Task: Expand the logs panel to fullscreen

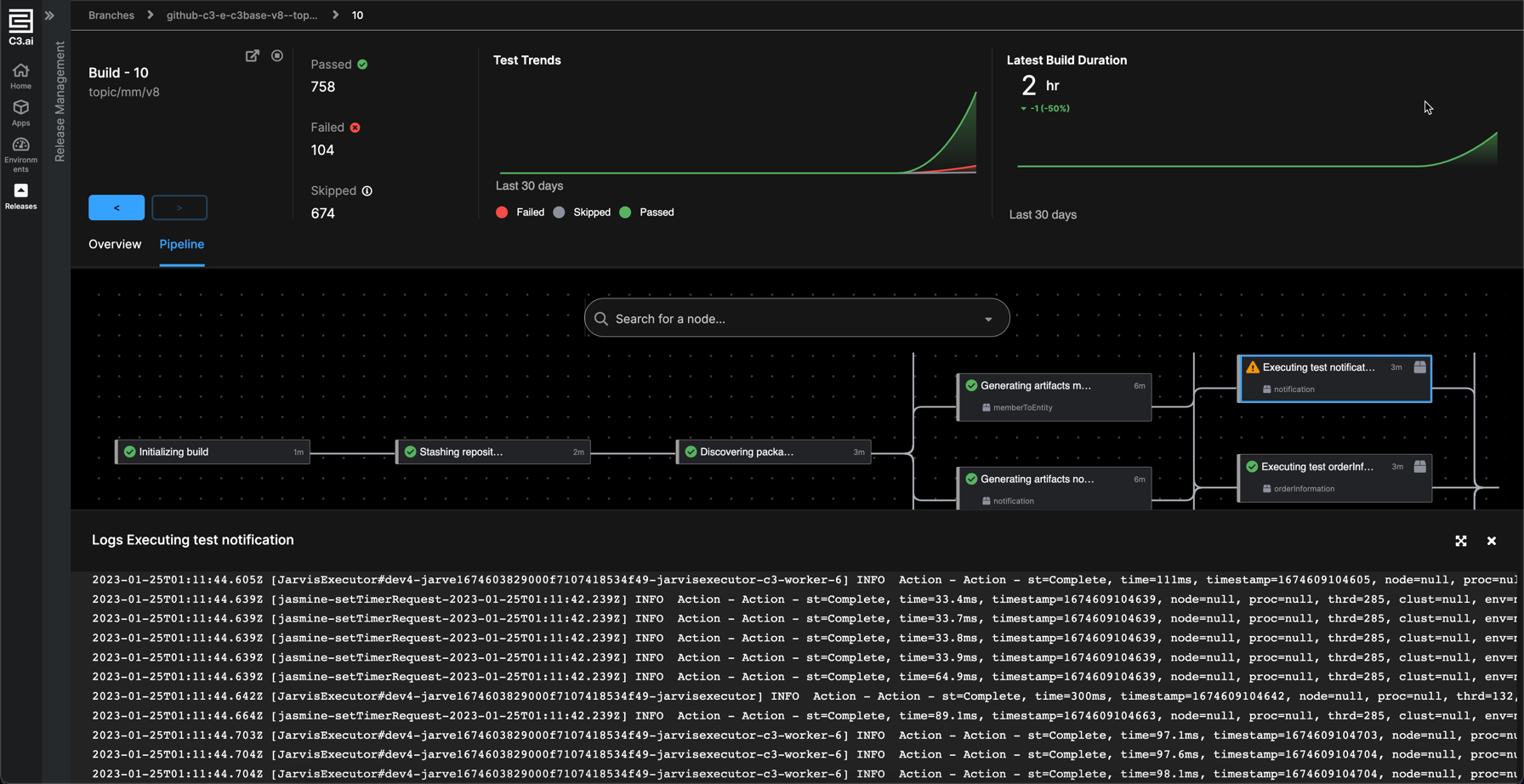Action: (1460, 541)
